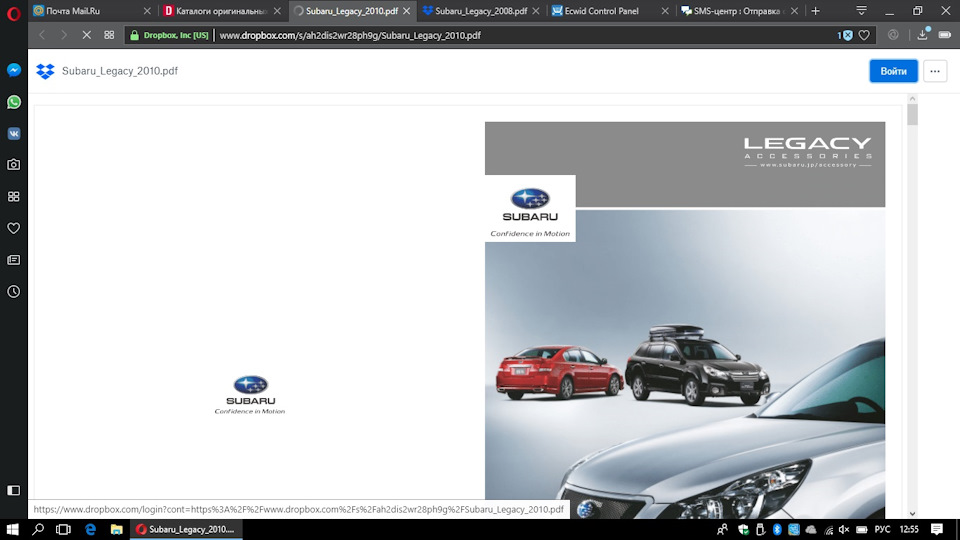
Task: Open the People icon in system tray
Action: coord(722,530)
